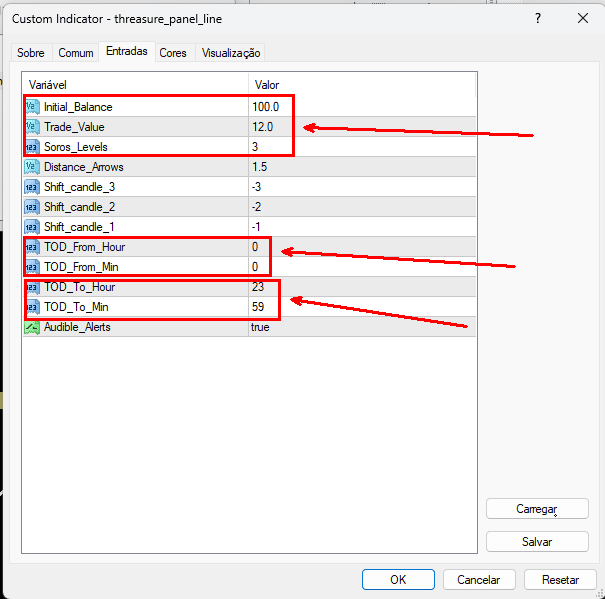Image resolution: width=605 pixels, height=599 pixels.
Task: Close the Custom Indicator dialog
Action: click(583, 18)
